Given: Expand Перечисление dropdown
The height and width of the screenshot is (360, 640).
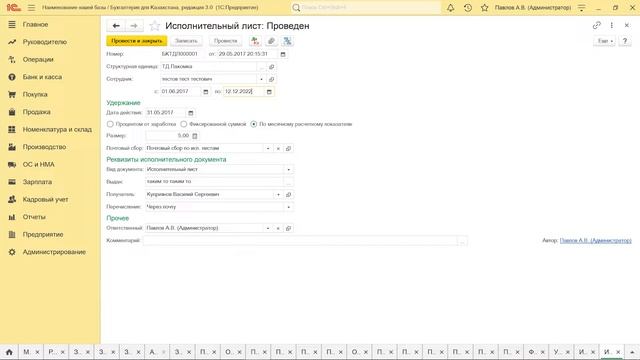Looking at the screenshot, I should pyautogui.click(x=289, y=207).
